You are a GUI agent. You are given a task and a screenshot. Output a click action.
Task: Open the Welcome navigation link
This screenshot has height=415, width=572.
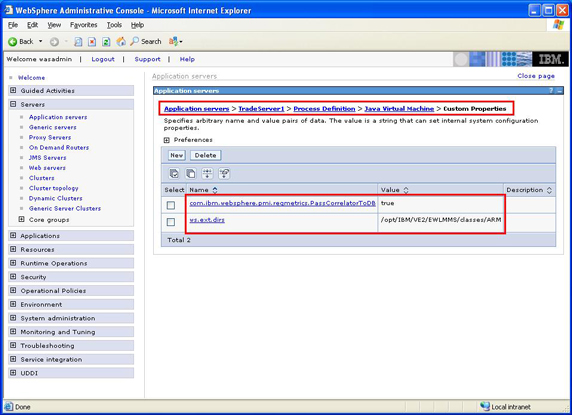point(31,78)
